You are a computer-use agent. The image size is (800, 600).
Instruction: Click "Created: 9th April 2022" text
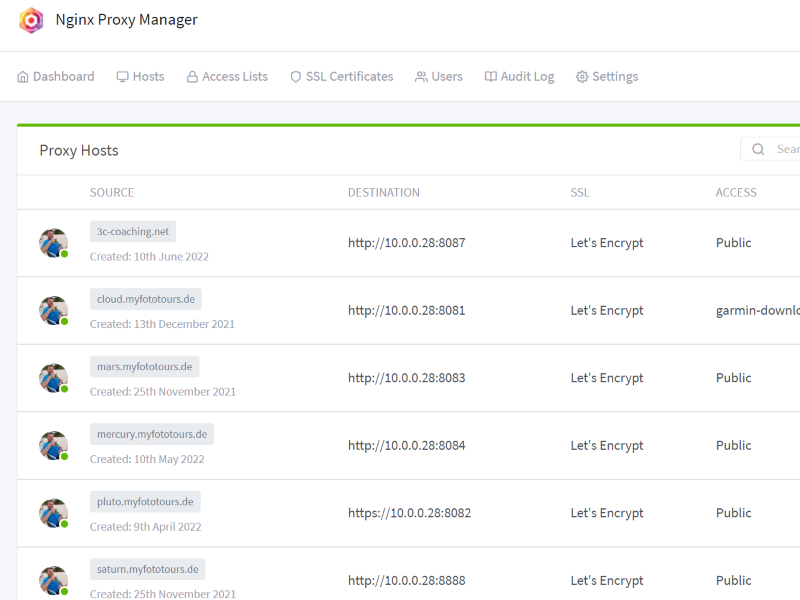point(145,527)
